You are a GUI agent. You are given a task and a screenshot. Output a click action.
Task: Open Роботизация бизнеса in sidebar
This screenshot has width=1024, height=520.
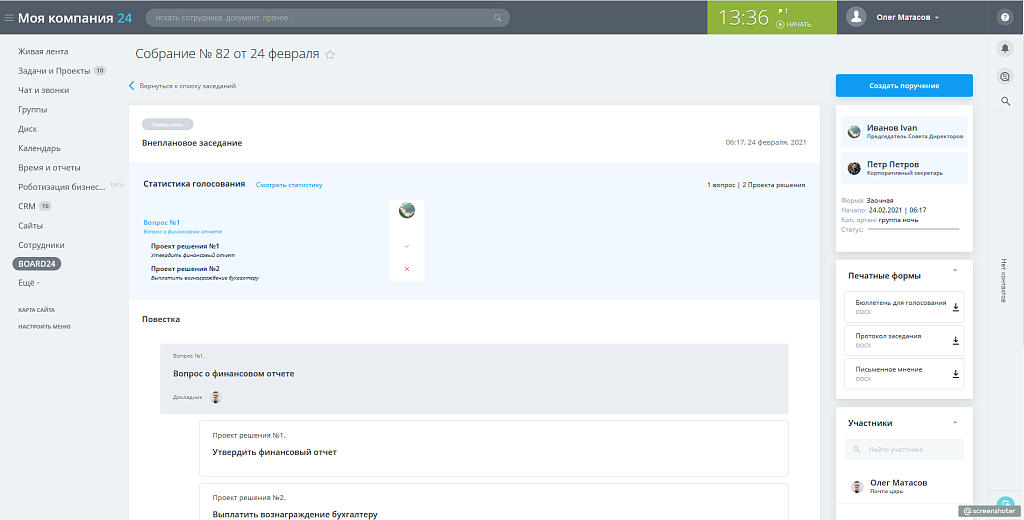[x=62, y=187]
